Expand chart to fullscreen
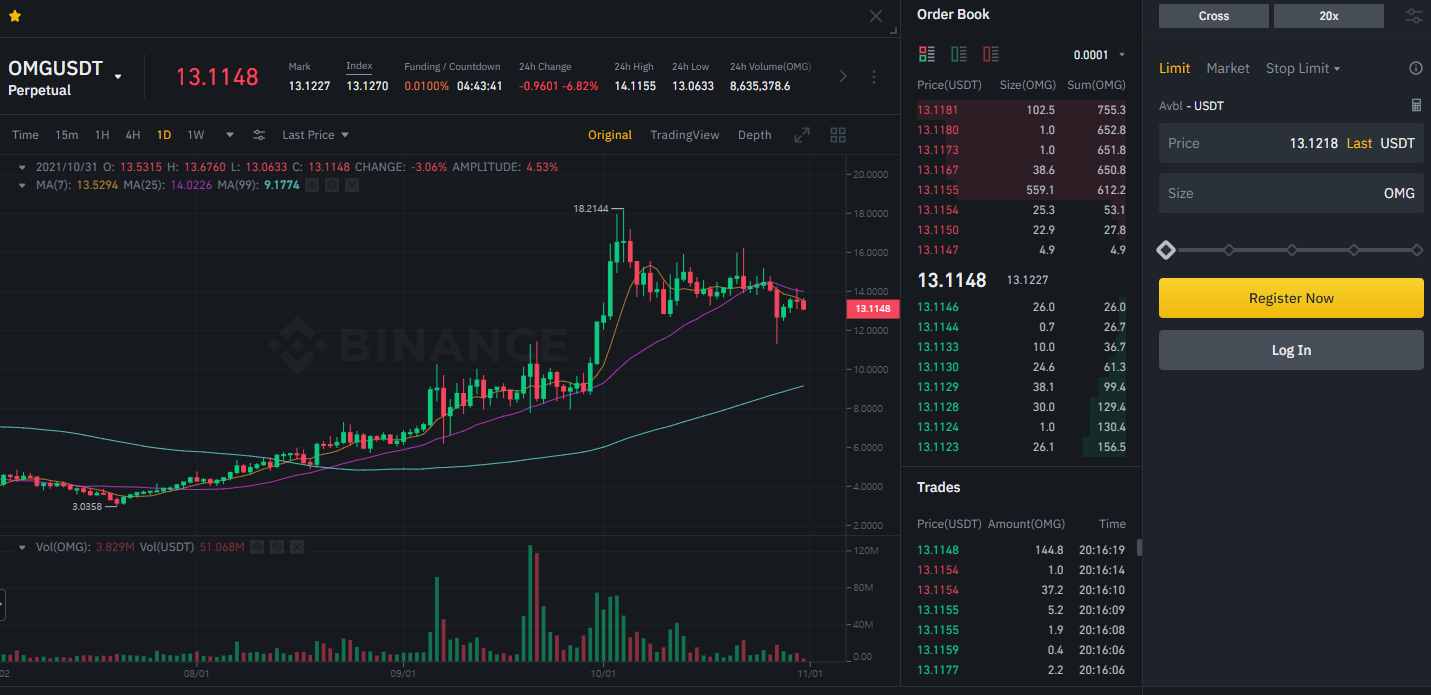This screenshot has height=695, width=1431. click(x=802, y=135)
